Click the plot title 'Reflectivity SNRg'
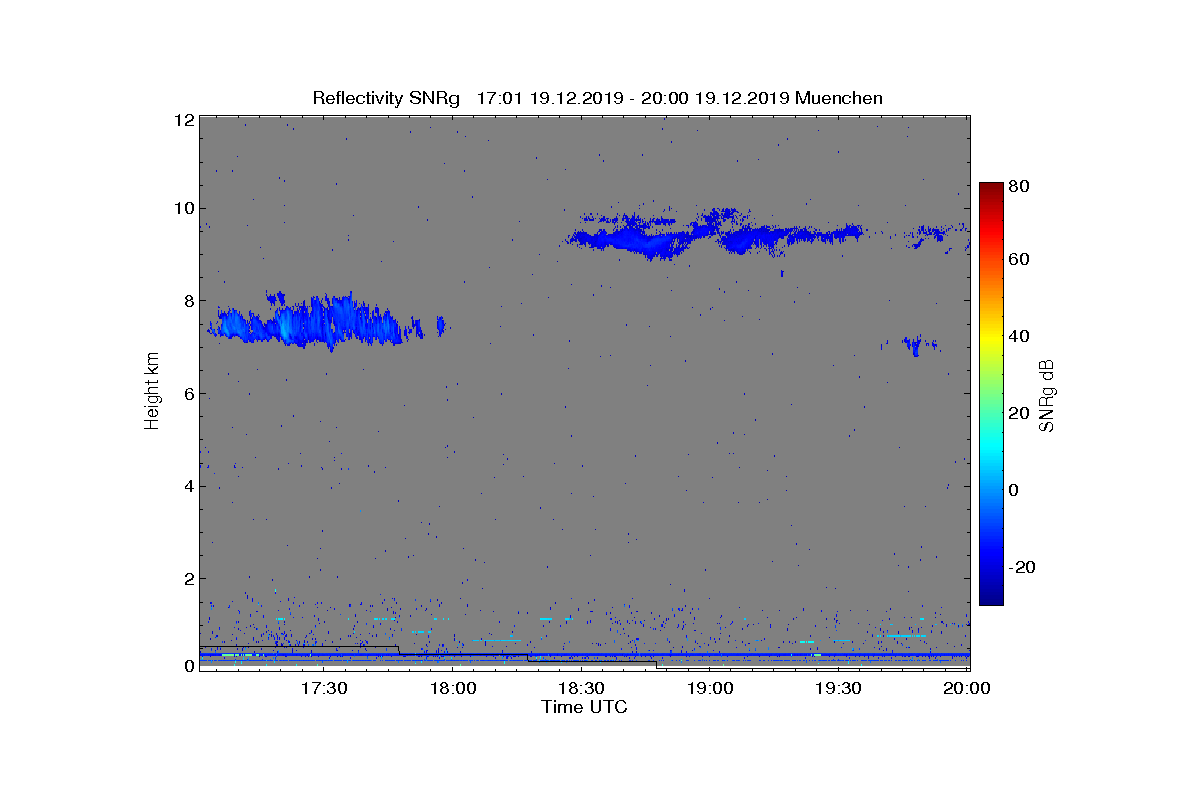Screen dimensions: 1200x800 (x=386, y=98)
